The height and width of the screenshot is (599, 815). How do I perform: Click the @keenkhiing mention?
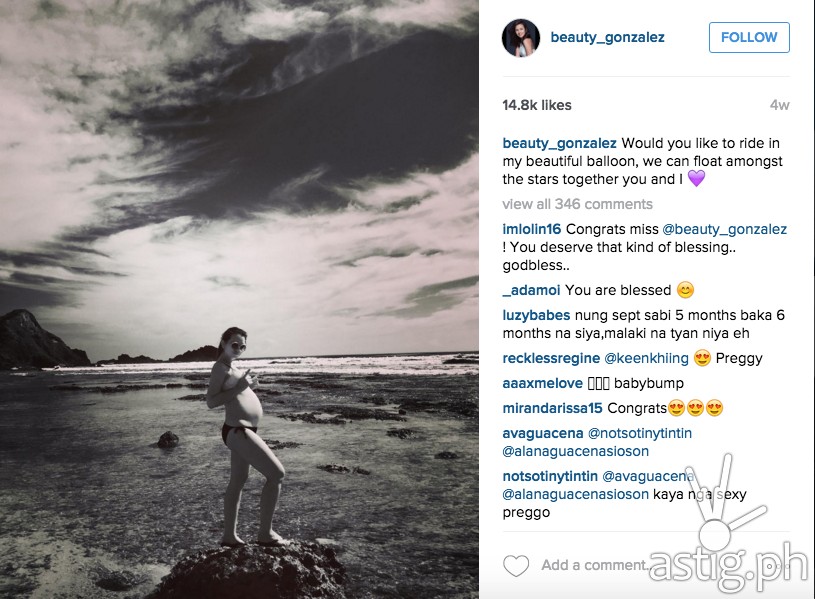click(x=646, y=358)
